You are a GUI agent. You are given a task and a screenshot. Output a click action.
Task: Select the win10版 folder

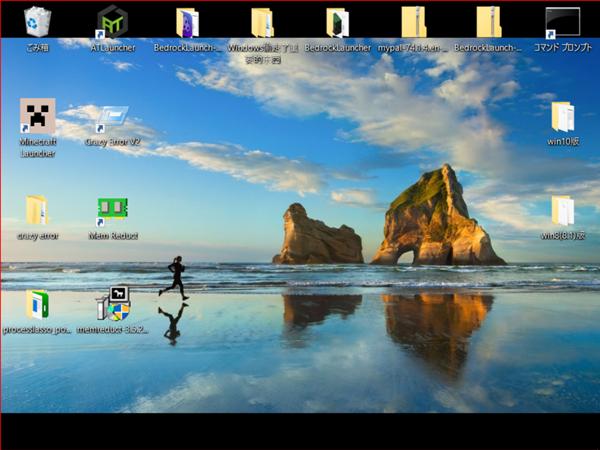[x=563, y=117]
